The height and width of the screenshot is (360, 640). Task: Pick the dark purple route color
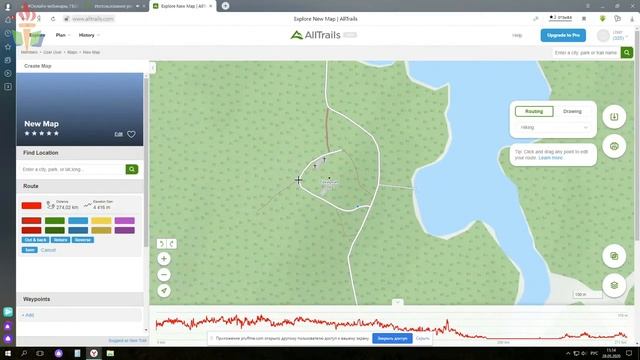(x=124, y=230)
